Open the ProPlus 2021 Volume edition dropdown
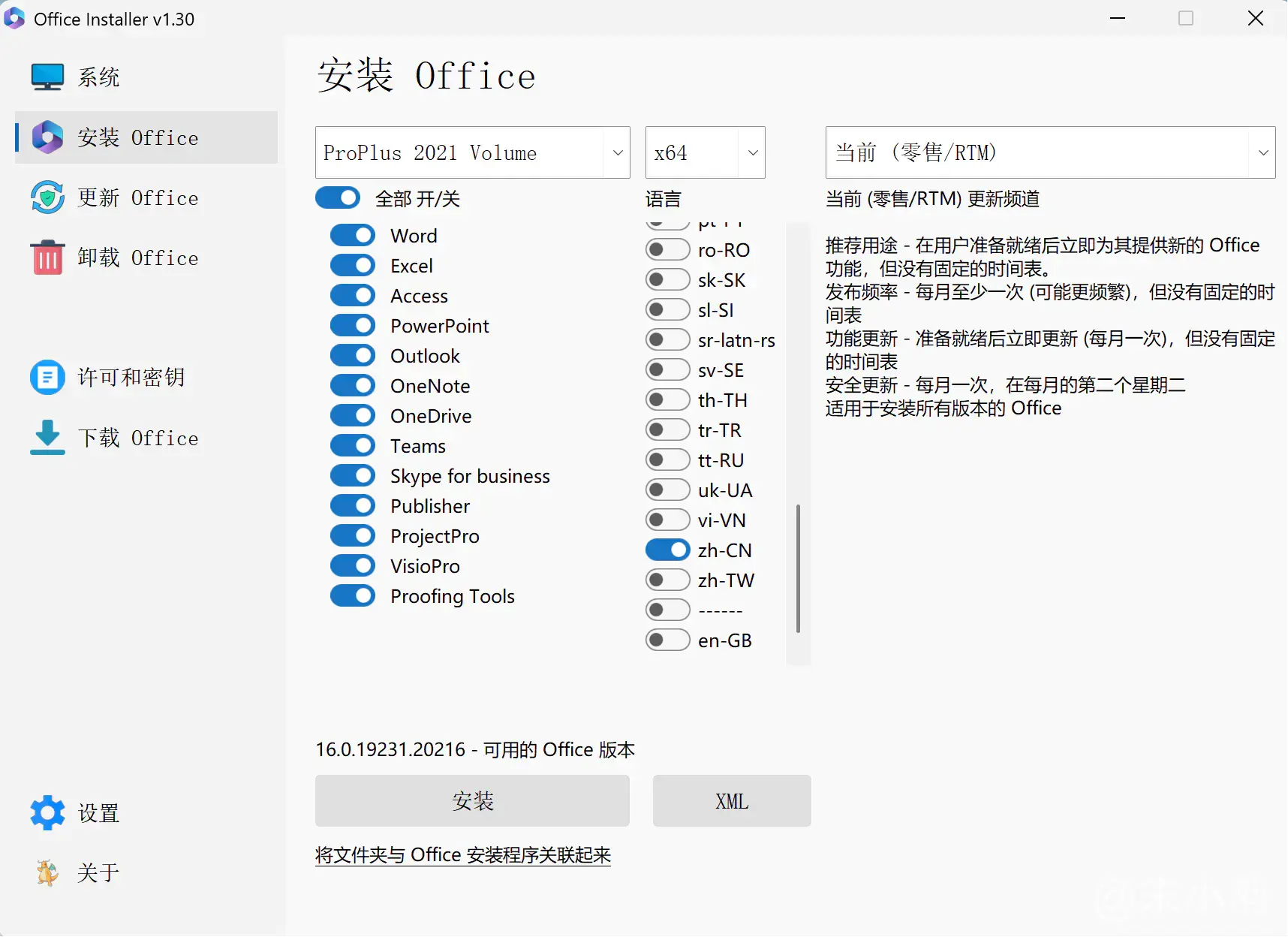The height and width of the screenshot is (937, 1288). click(472, 152)
